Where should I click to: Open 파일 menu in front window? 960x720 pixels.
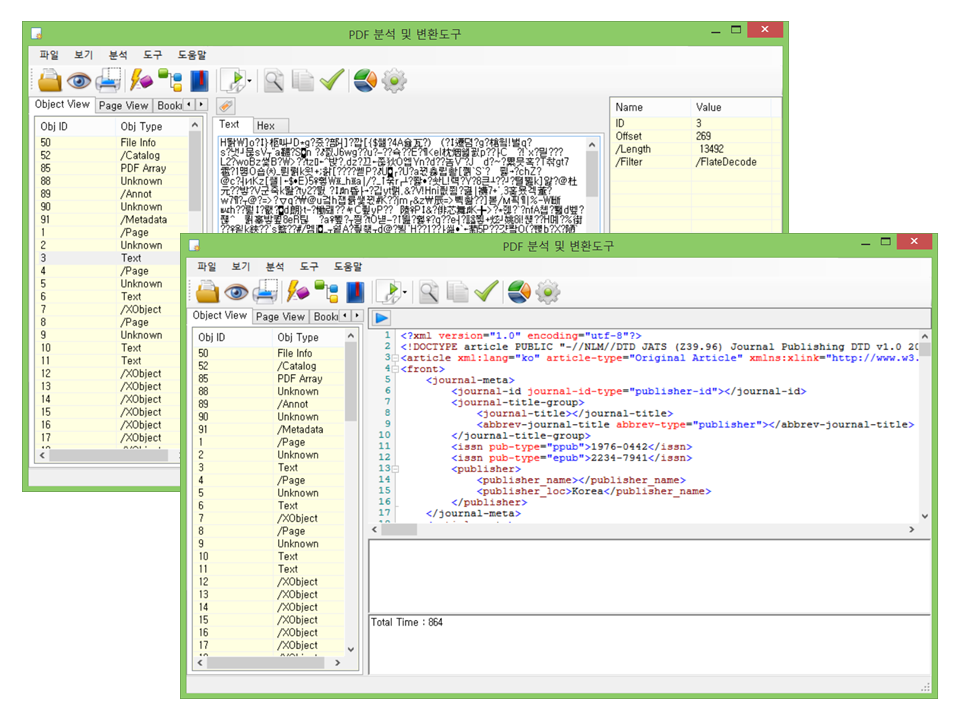point(206,266)
